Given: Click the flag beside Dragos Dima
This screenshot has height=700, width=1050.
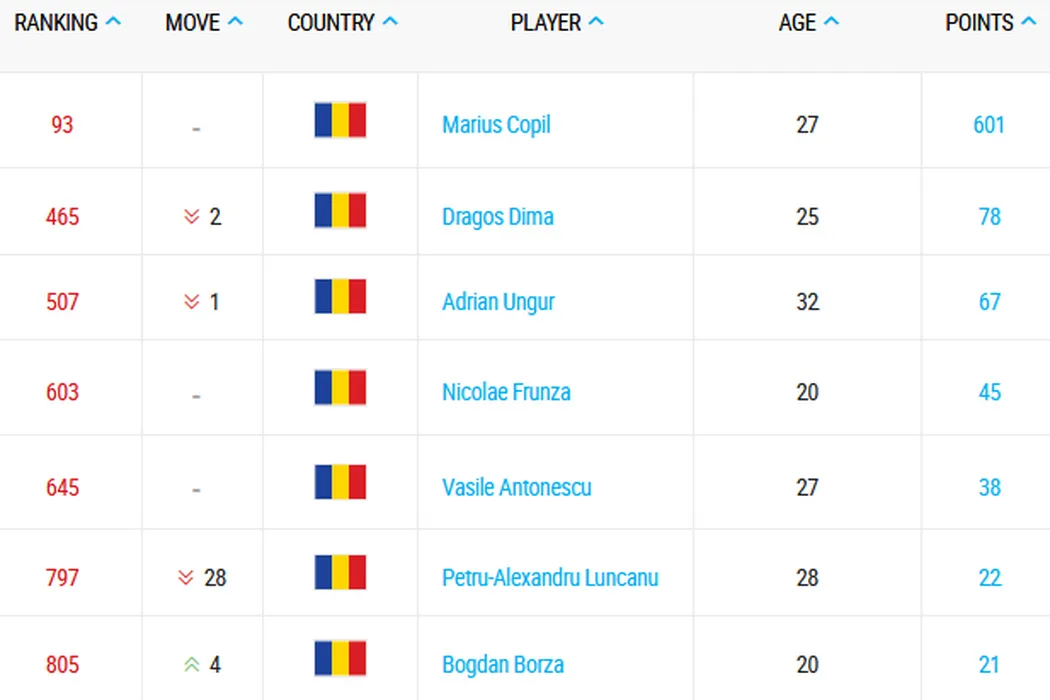Looking at the screenshot, I should (340, 211).
